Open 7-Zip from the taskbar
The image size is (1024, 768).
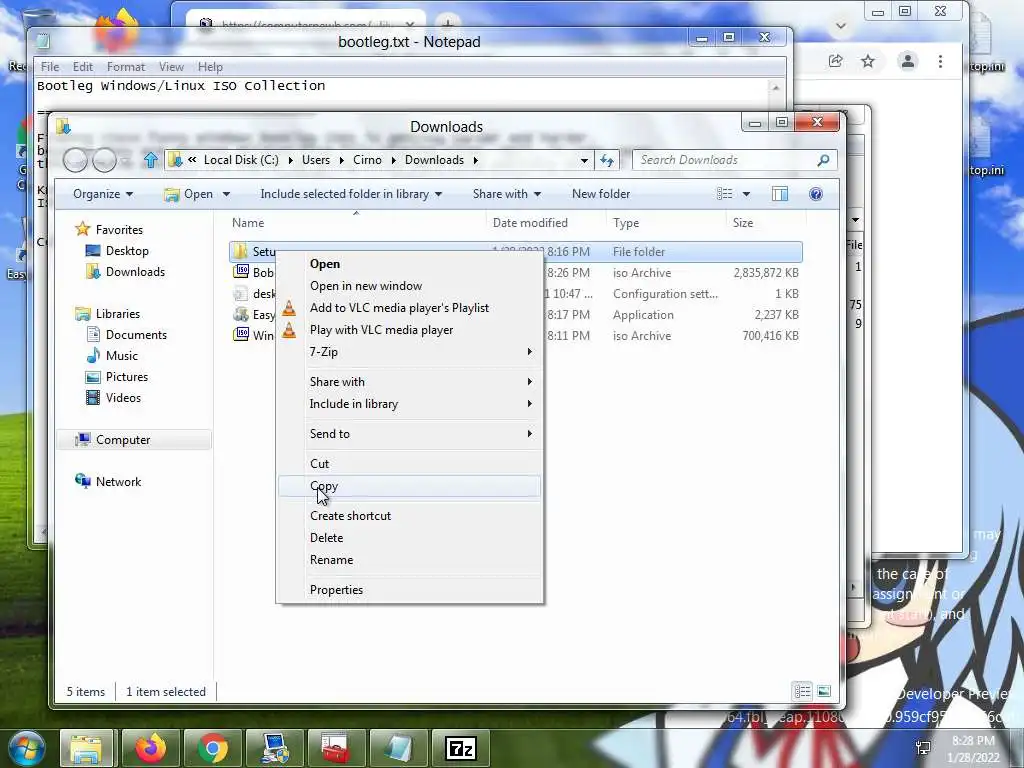pyautogui.click(x=461, y=748)
